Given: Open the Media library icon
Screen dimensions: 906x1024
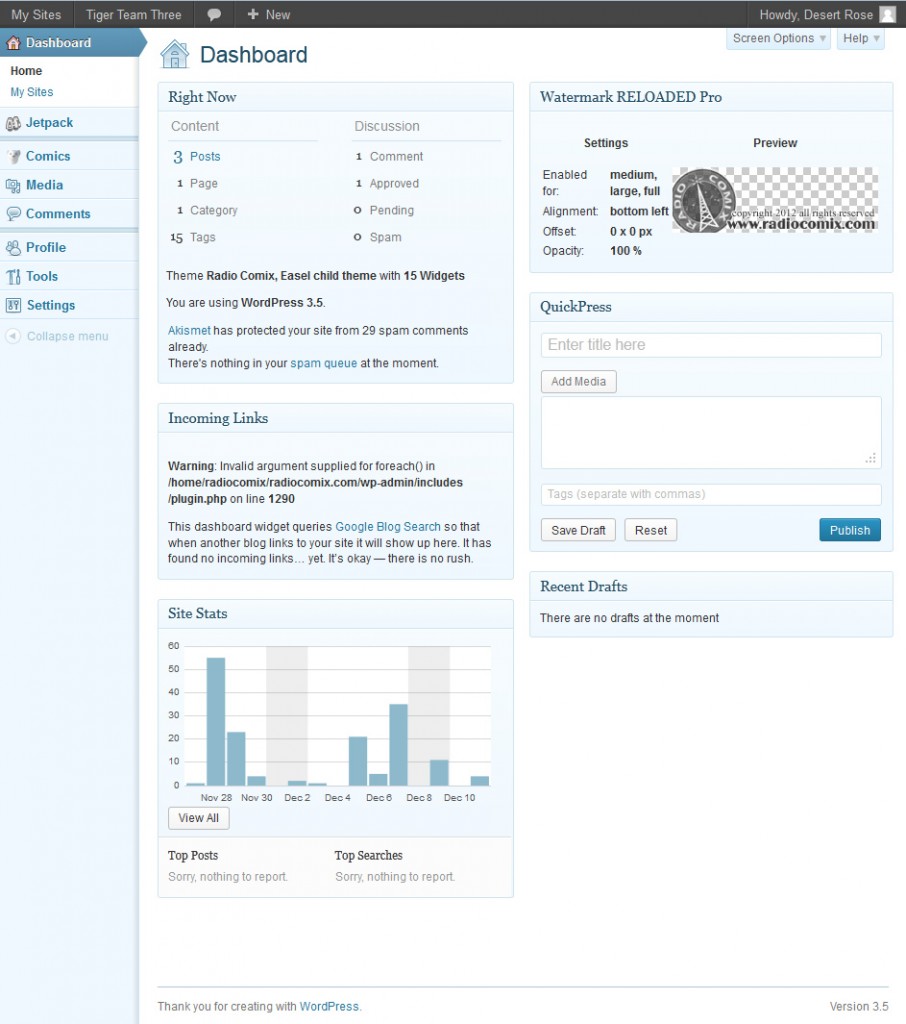Looking at the screenshot, I should [x=13, y=185].
